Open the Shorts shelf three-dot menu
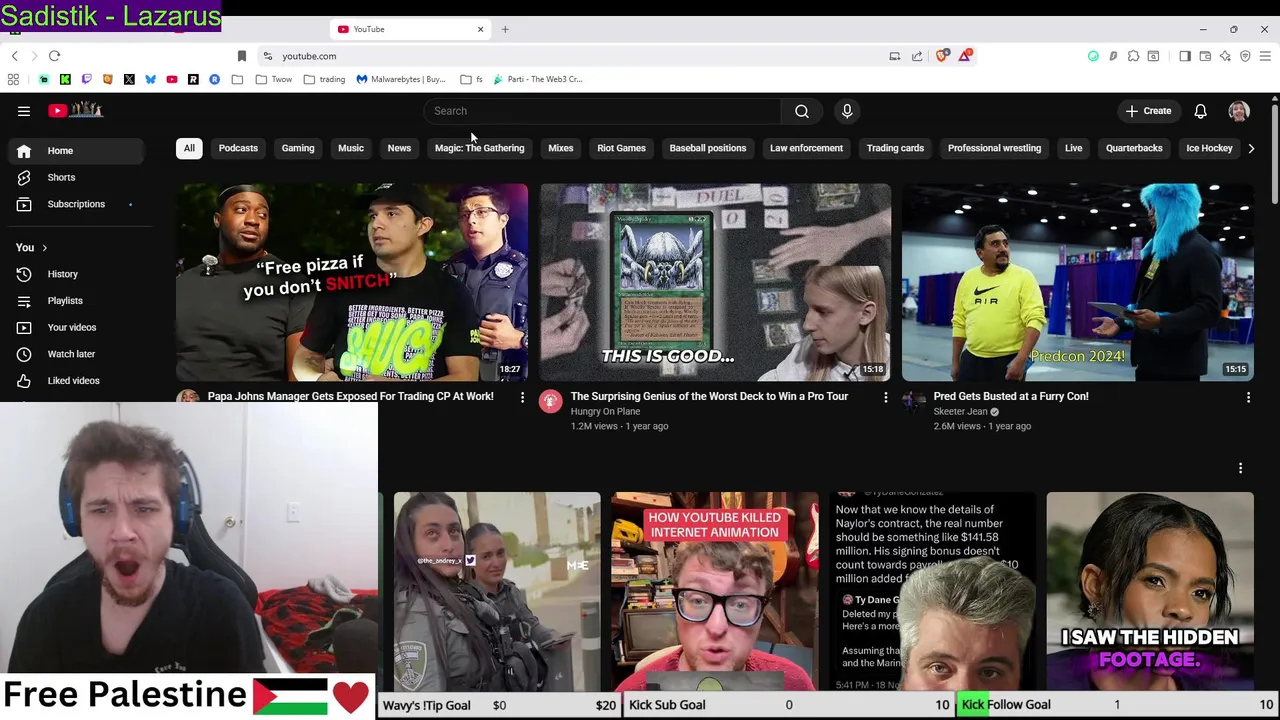Screen dimensions: 1280x720 point(1240,468)
